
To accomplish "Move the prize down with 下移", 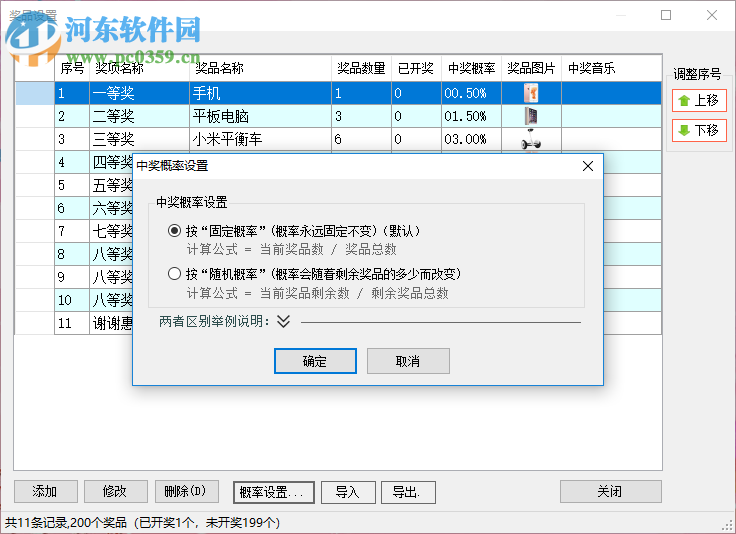I will tap(699, 130).
